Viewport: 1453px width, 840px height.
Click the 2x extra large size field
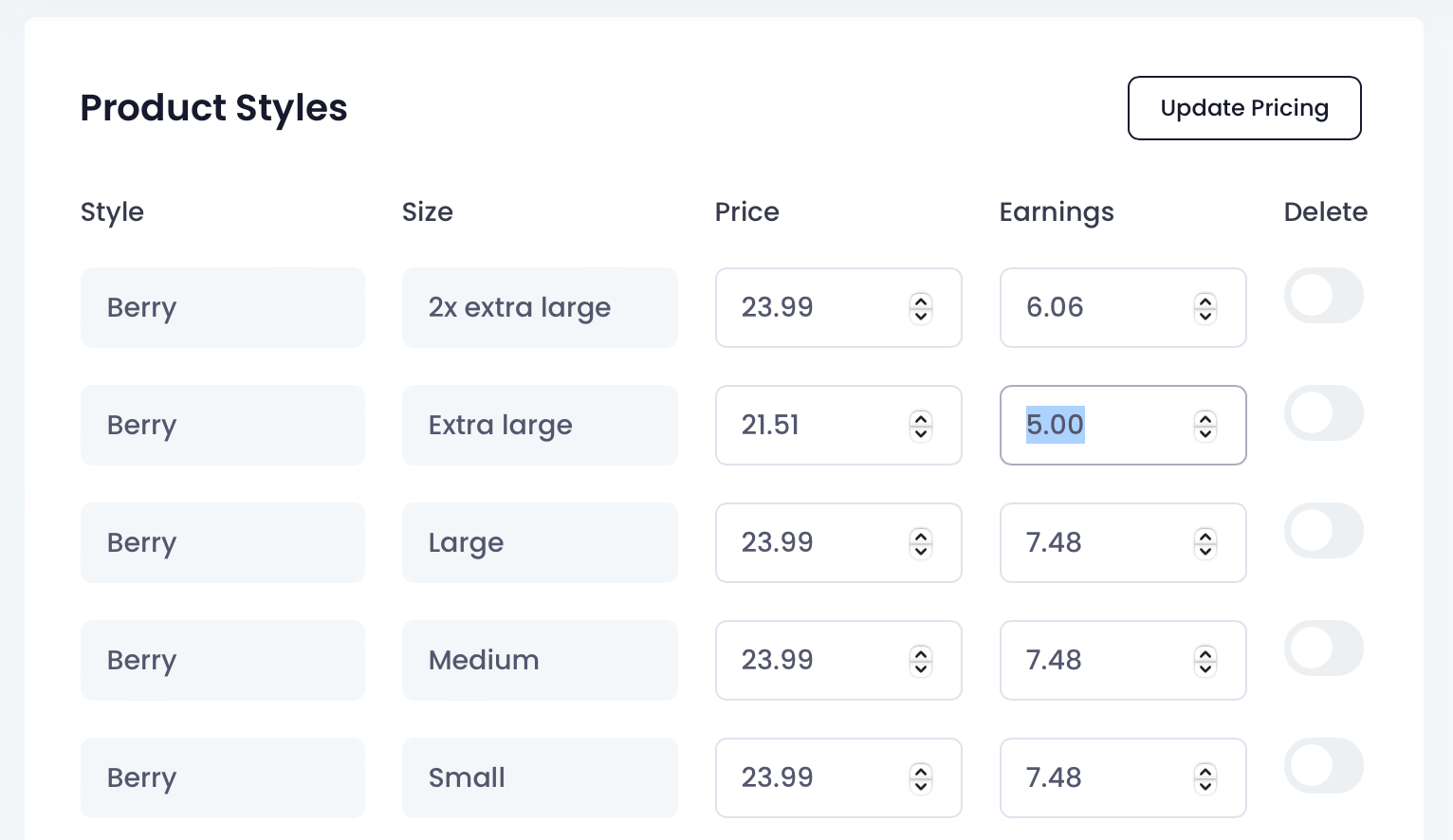[x=540, y=307]
